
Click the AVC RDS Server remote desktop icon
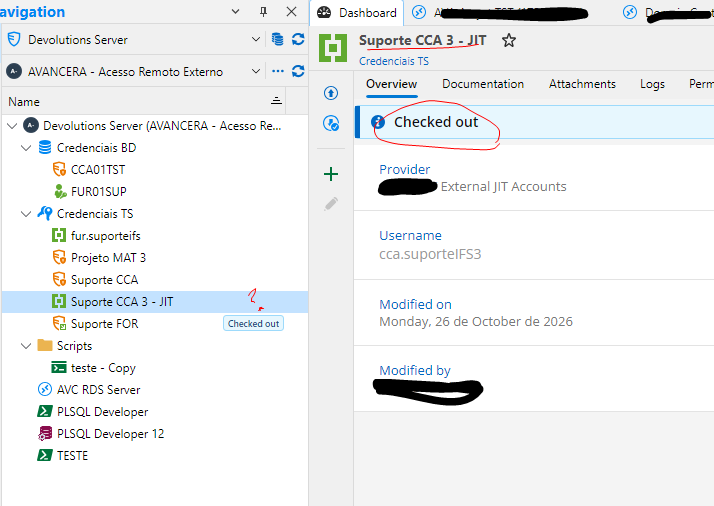tap(45, 389)
